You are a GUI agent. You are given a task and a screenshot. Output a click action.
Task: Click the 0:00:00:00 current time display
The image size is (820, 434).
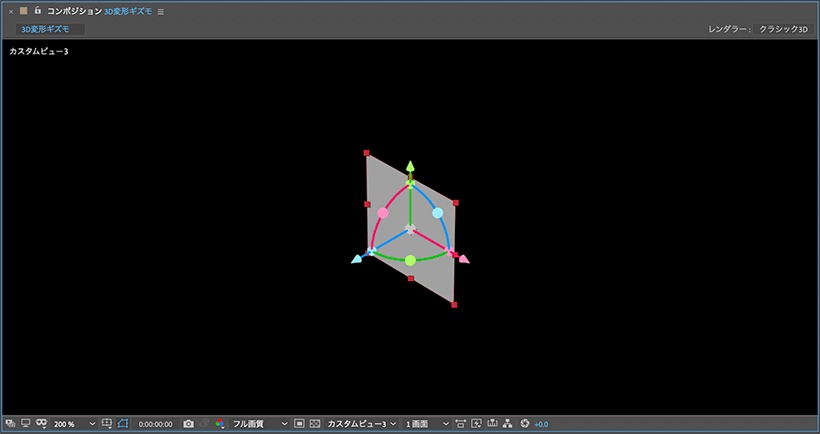pos(155,424)
